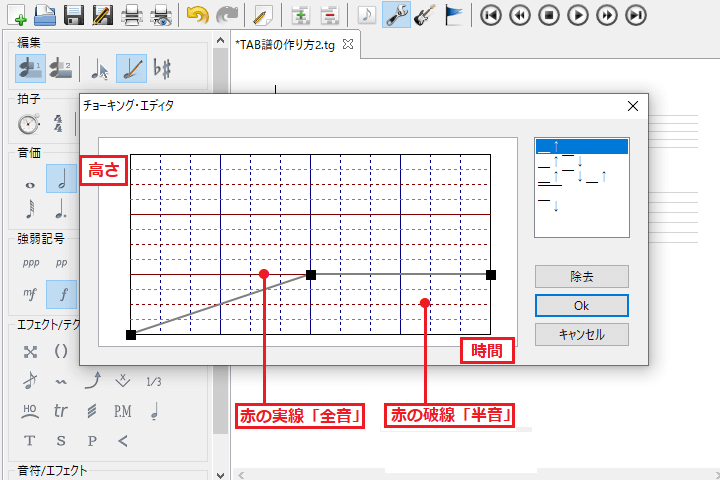The width and height of the screenshot is (720, 480).
Task: Click the guitar instrument icon
Action: [x=424, y=15]
